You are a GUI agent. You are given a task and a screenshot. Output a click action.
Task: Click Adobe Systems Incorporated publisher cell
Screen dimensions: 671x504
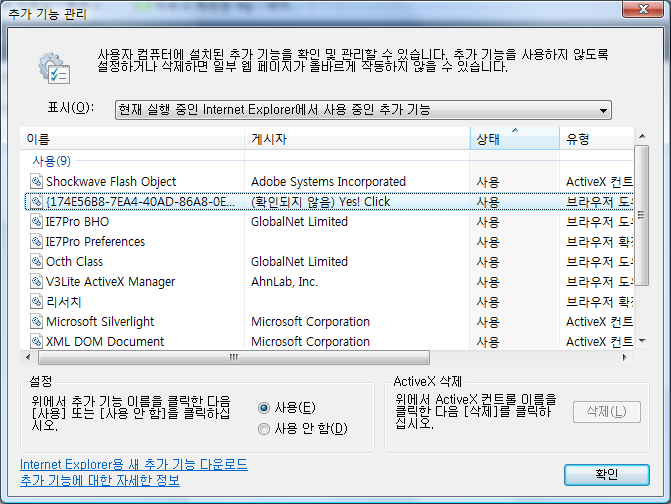328,182
